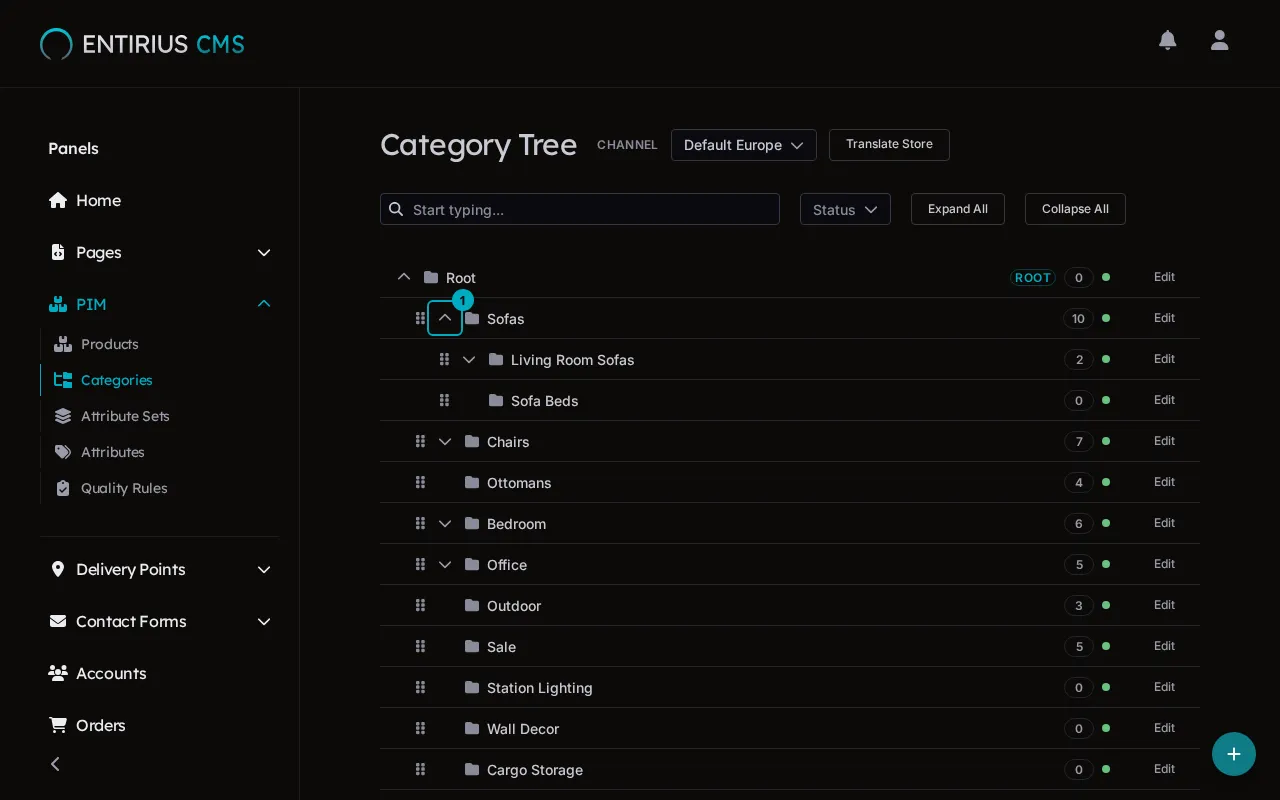This screenshot has height=800, width=1280.
Task: Click the drag handle of Wall Decor
Action: (420, 728)
